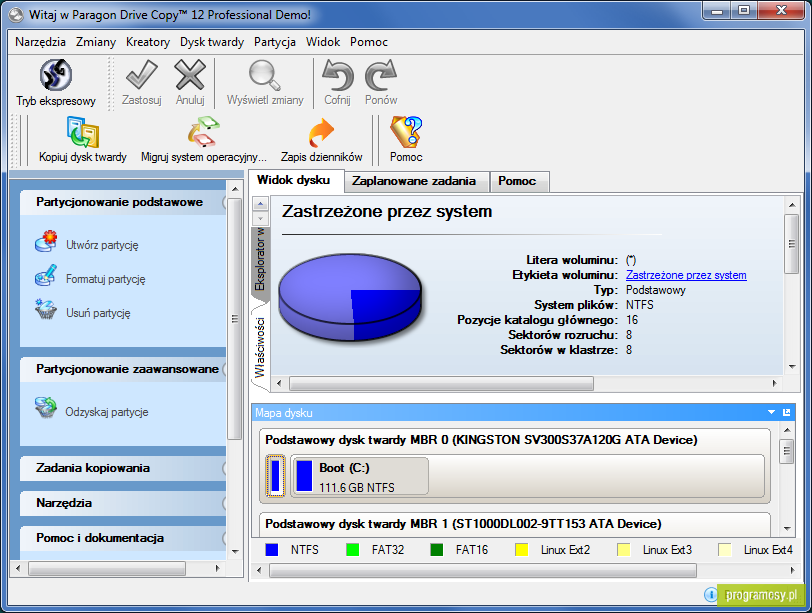Open Wyświetl zmiany magnifier
This screenshot has width=812, height=613.
pos(265,83)
